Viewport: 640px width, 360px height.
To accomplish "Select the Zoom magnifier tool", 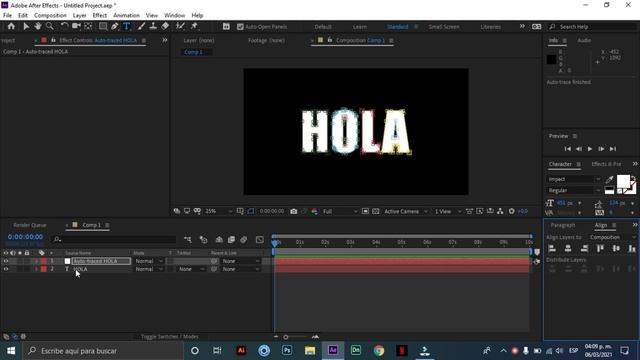I will (x=50, y=27).
